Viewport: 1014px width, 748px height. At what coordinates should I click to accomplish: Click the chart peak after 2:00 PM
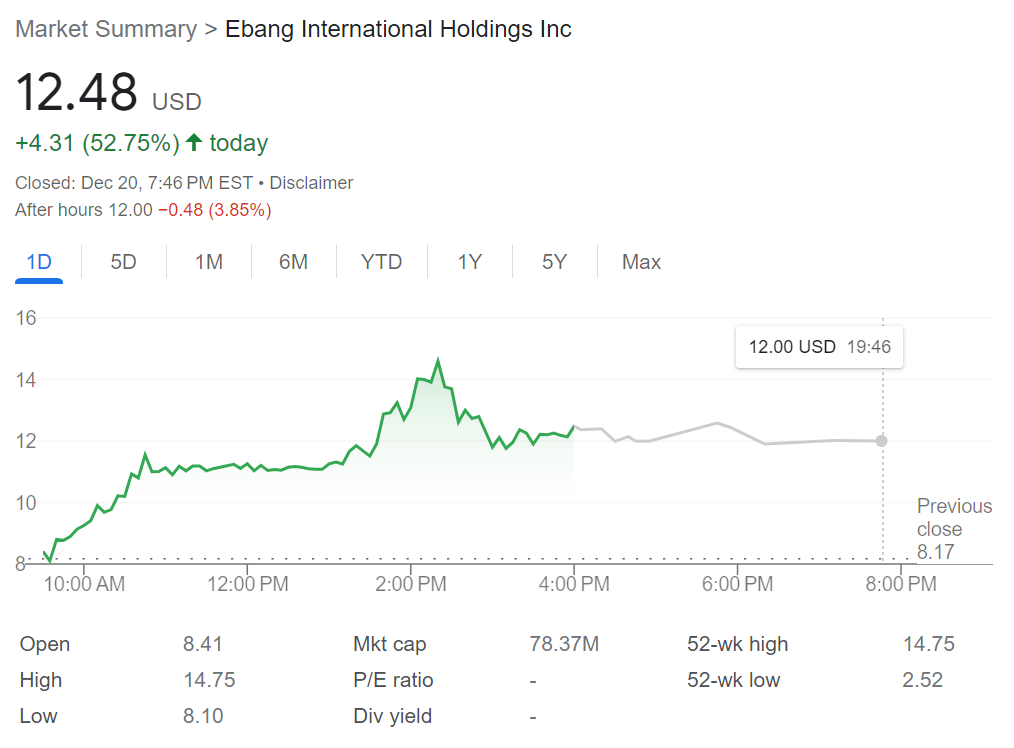point(438,361)
